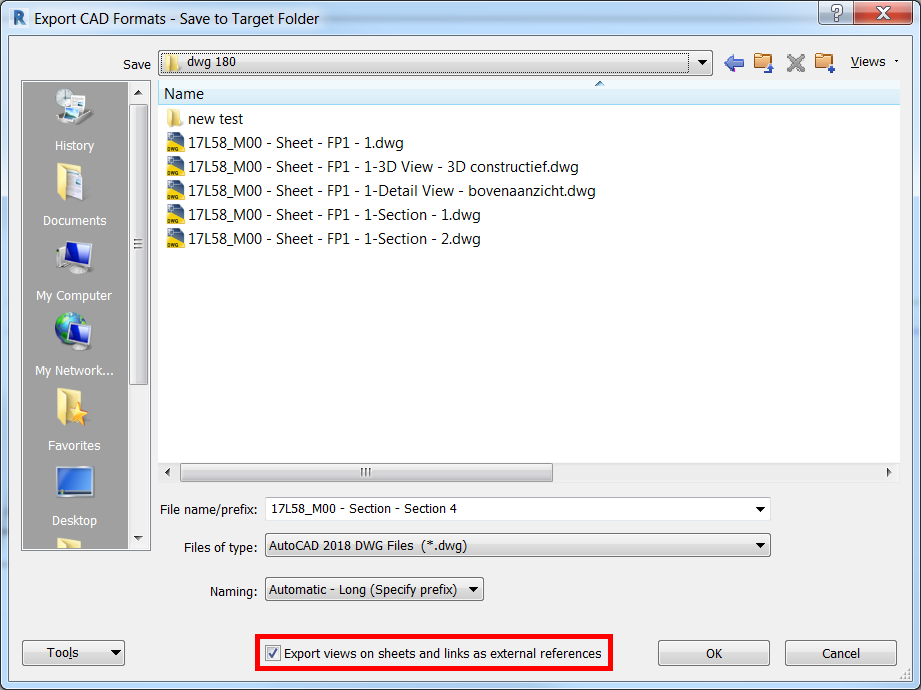
Task: Click the OK button
Action: [x=714, y=653]
